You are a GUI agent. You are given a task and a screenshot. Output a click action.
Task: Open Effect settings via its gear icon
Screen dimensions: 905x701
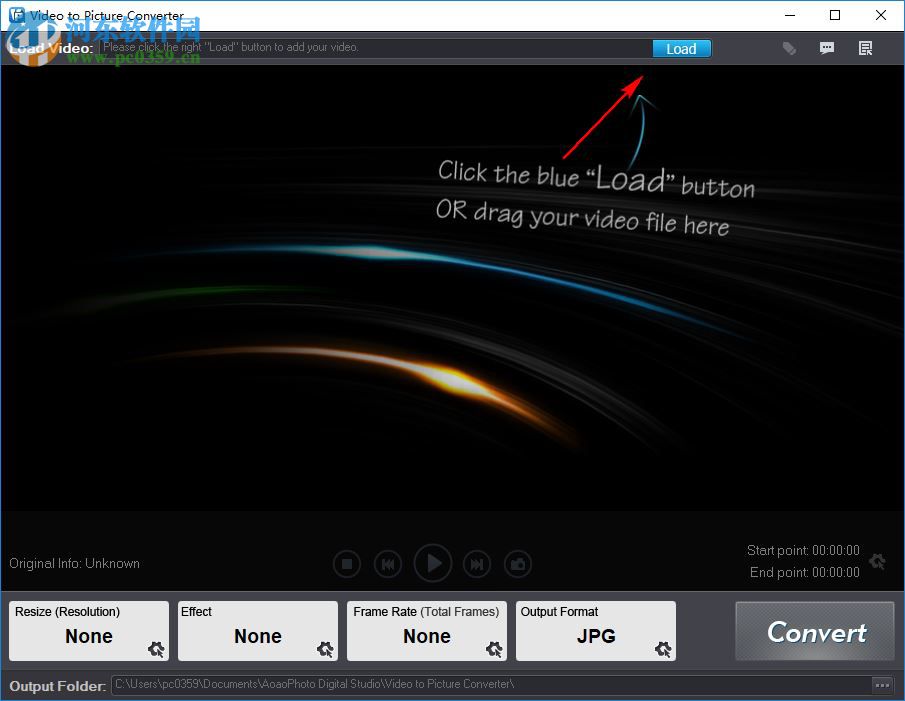tap(324, 650)
